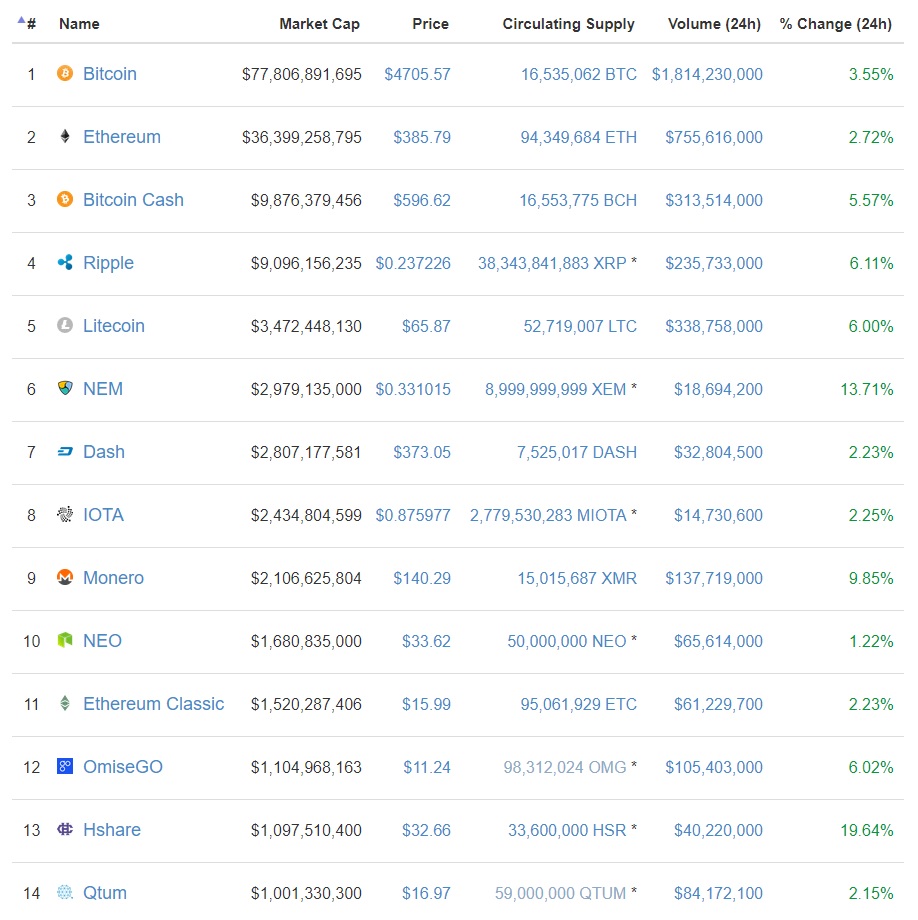The width and height of the screenshot is (918, 920).
Task: Open the Bitcoin Cash name link
Action: click(x=133, y=200)
